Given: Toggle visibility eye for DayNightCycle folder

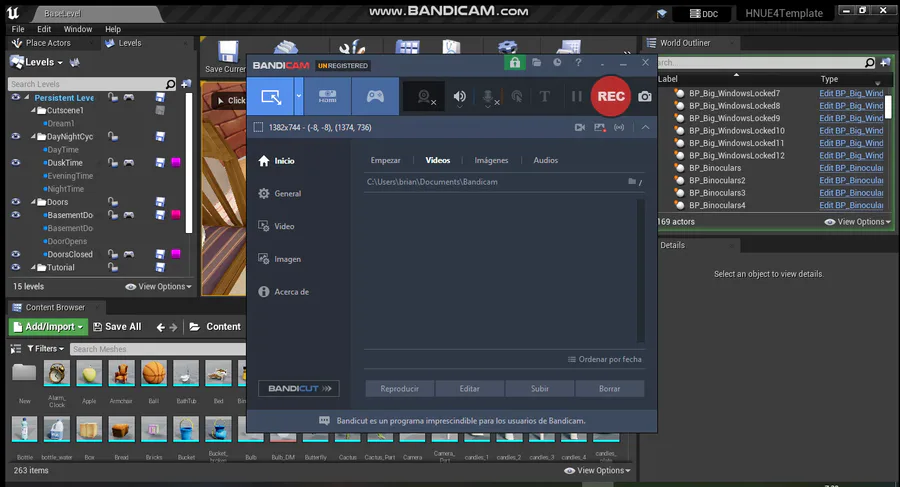Looking at the screenshot, I should coord(15,137).
